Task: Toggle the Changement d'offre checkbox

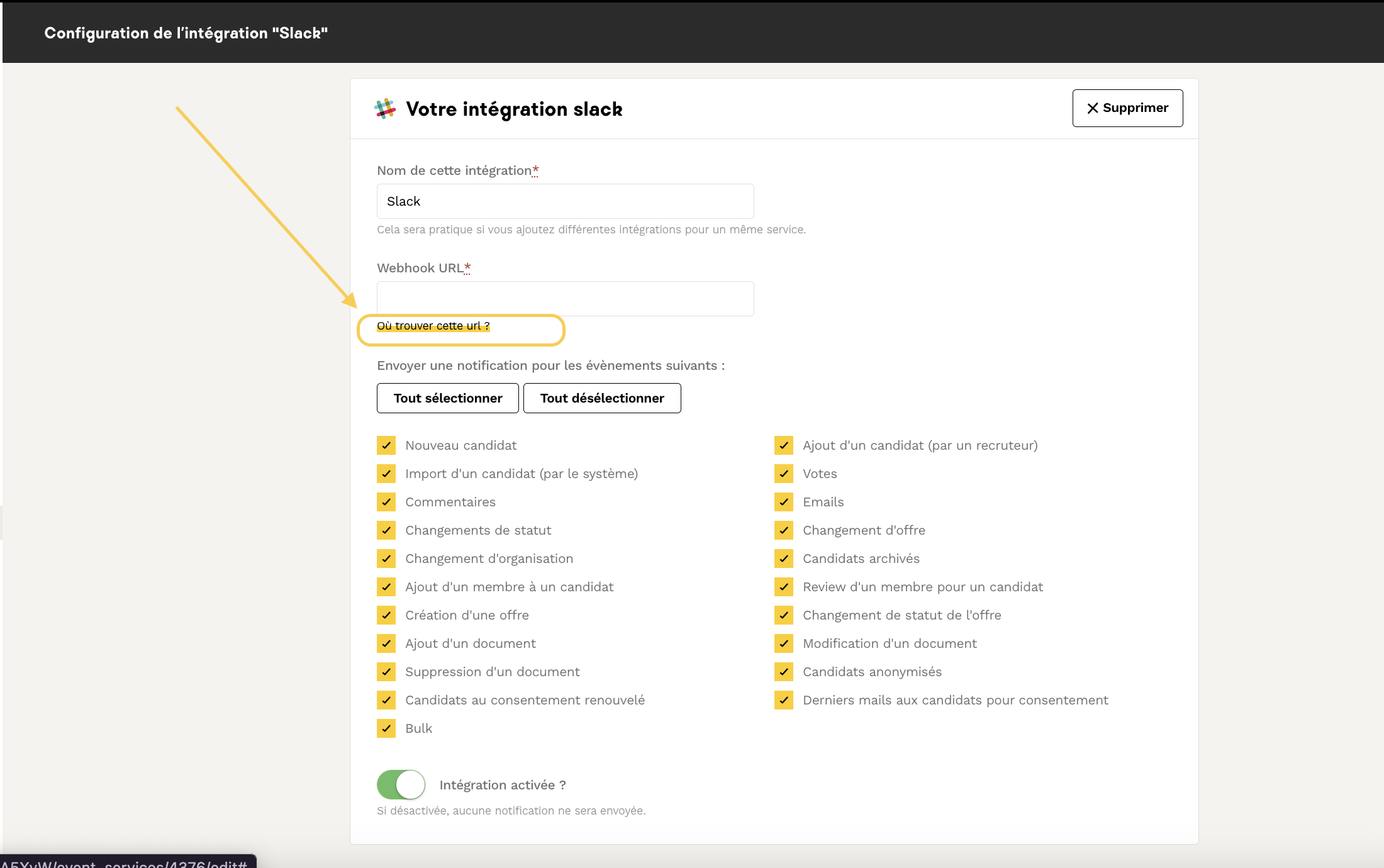Action: click(x=784, y=530)
